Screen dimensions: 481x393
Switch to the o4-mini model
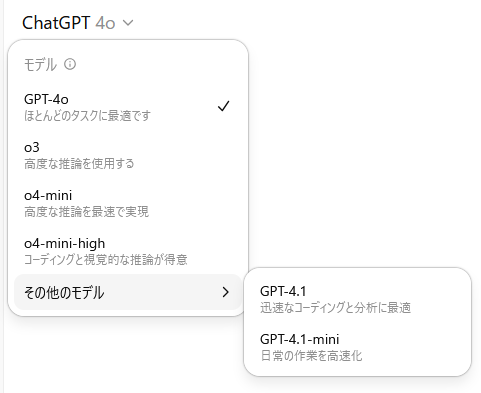pyautogui.click(x=128, y=203)
